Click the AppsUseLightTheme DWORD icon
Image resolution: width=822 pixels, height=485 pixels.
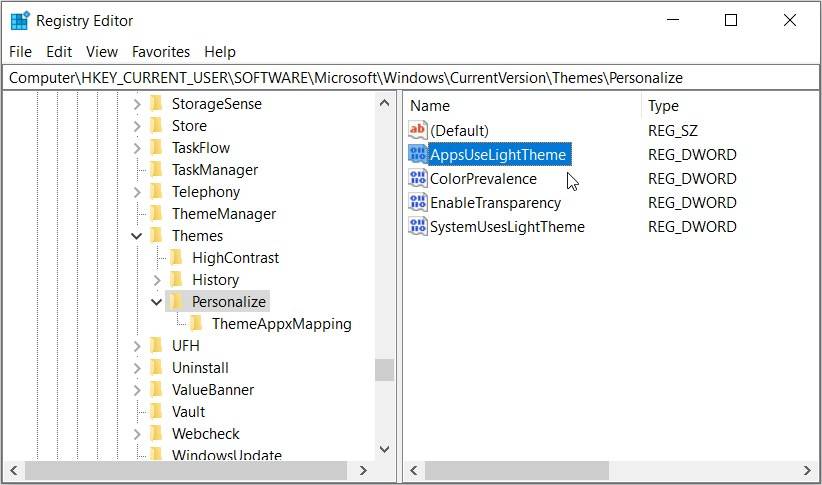[x=418, y=154]
